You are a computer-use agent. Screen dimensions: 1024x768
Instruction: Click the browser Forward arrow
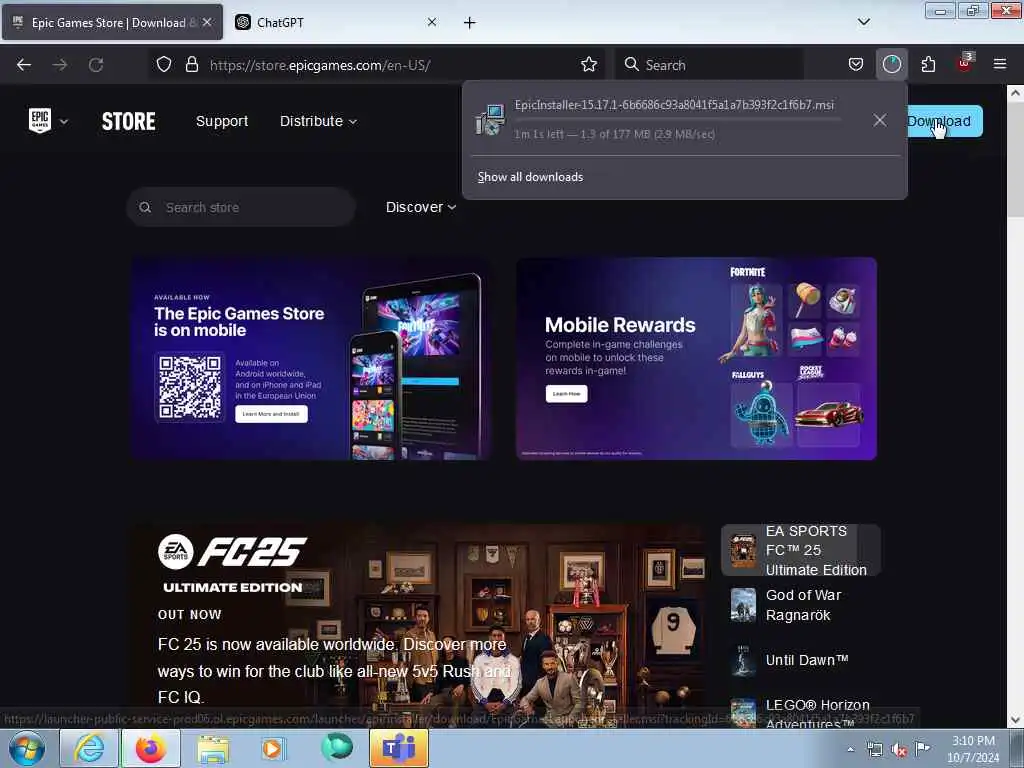pyautogui.click(x=60, y=65)
